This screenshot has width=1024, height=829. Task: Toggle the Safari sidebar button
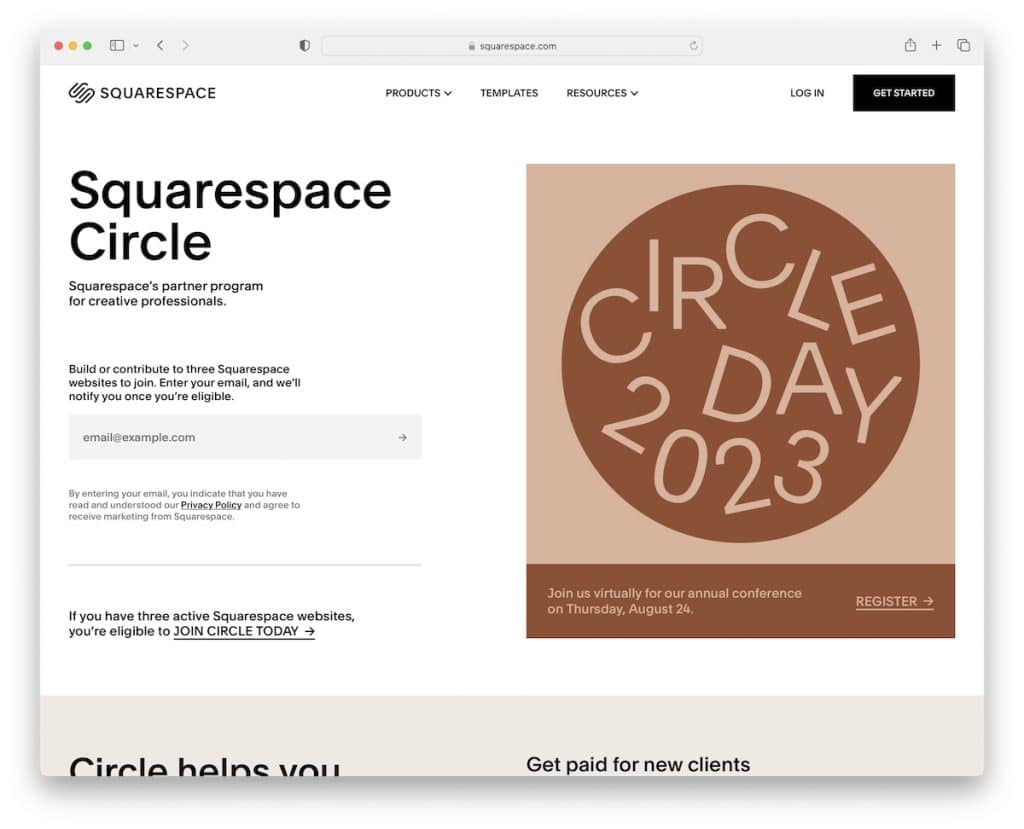(x=117, y=46)
